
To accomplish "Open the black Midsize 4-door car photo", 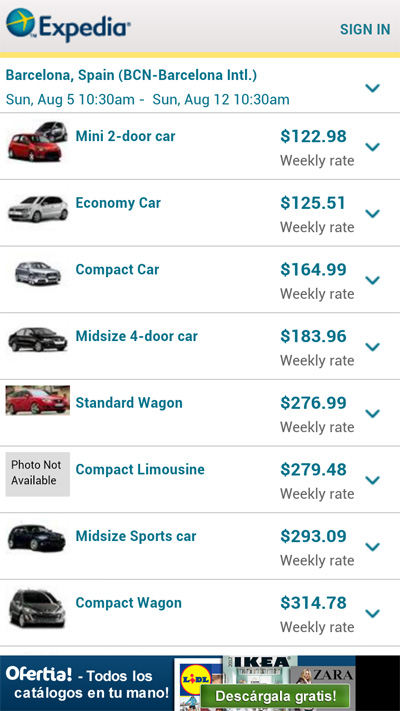I will tap(38, 340).
